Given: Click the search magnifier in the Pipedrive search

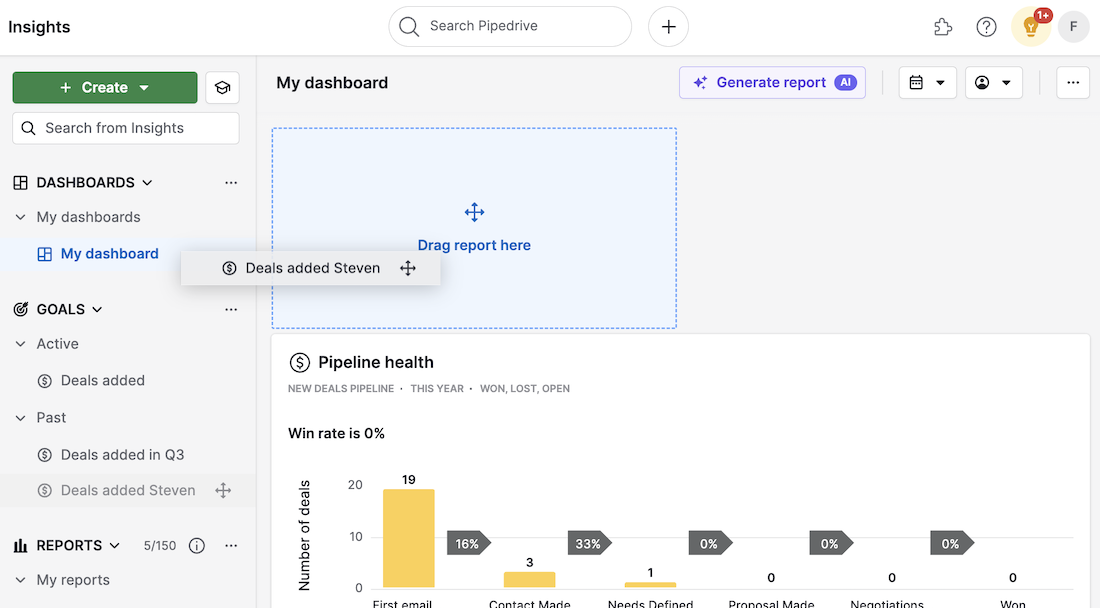Looking at the screenshot, I should click(x=408, y=27).
